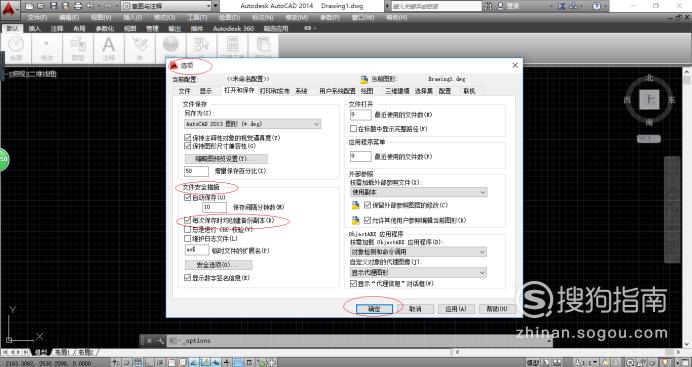
Task: Click the ViewCube top face 上
Action: [650, 99]
